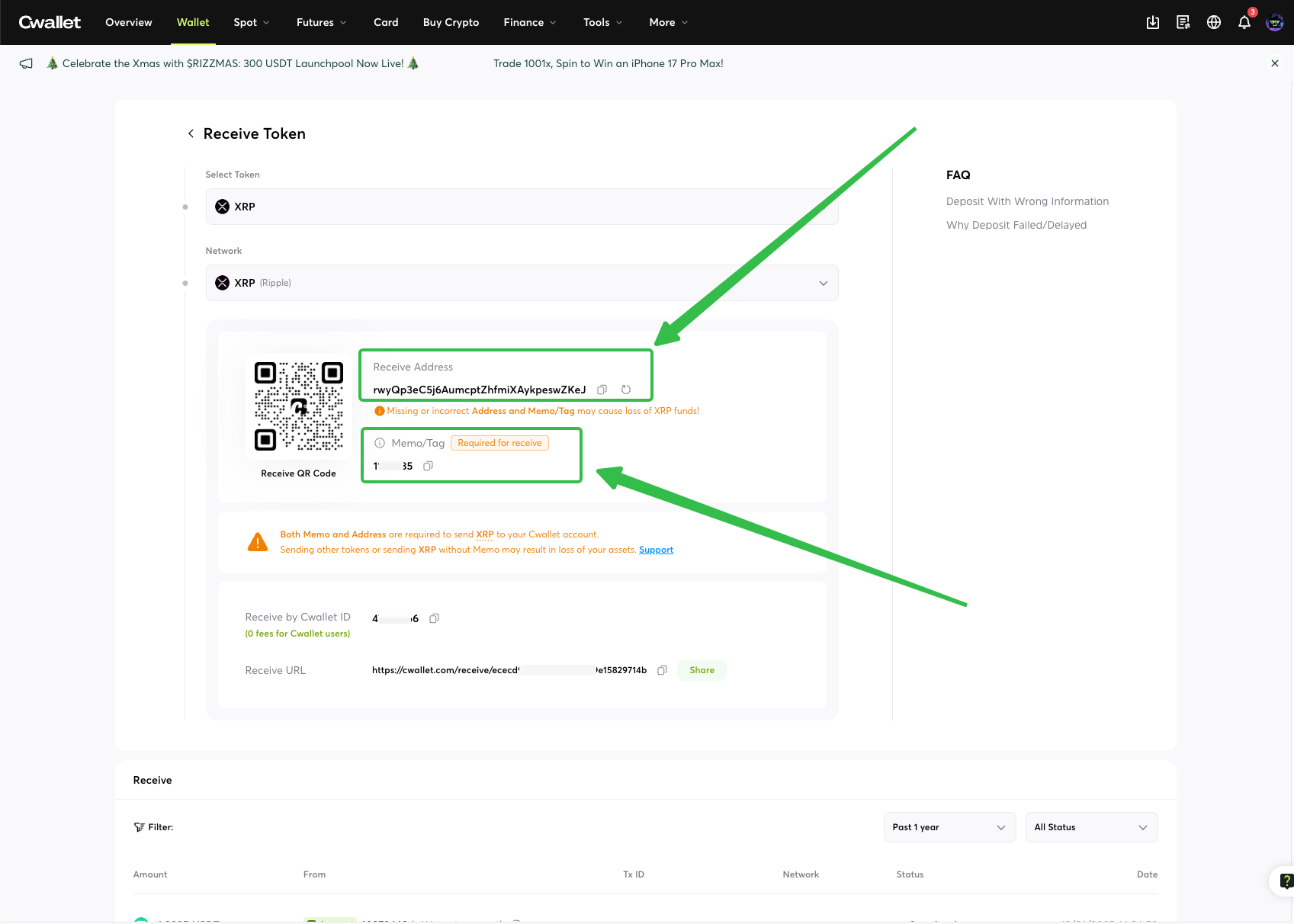Open the Past 1 year filter
The width and height of the screenshot is (1294, 924).
pos(949,827)
